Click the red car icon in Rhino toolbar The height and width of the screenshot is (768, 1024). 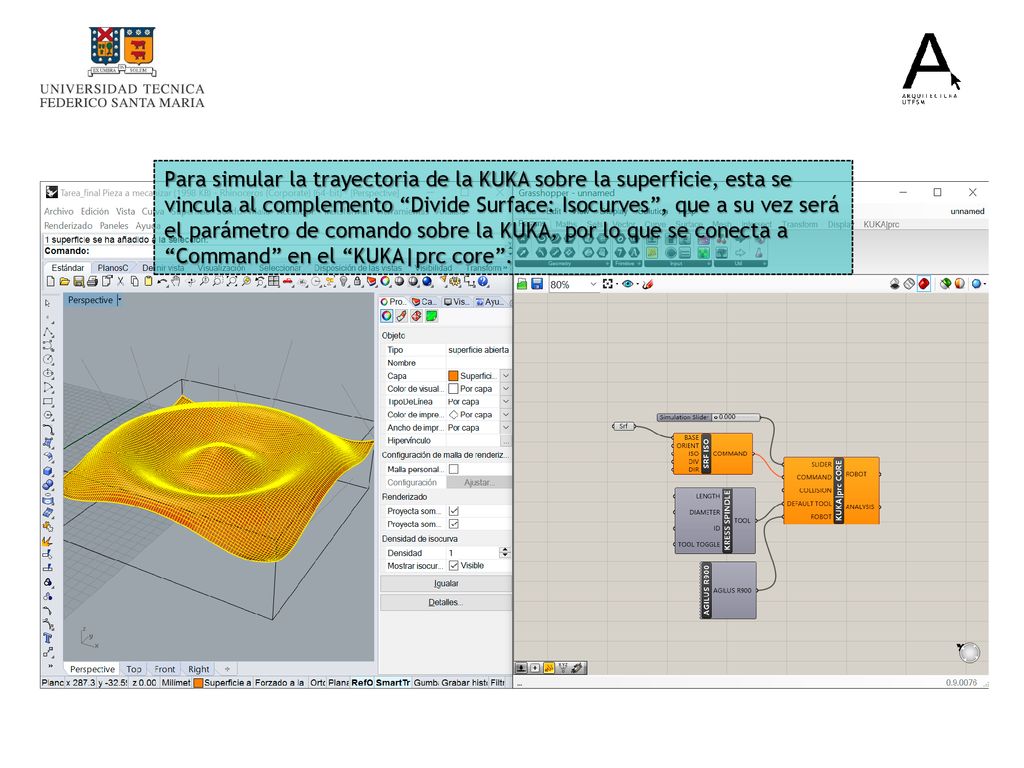point(287,281)
